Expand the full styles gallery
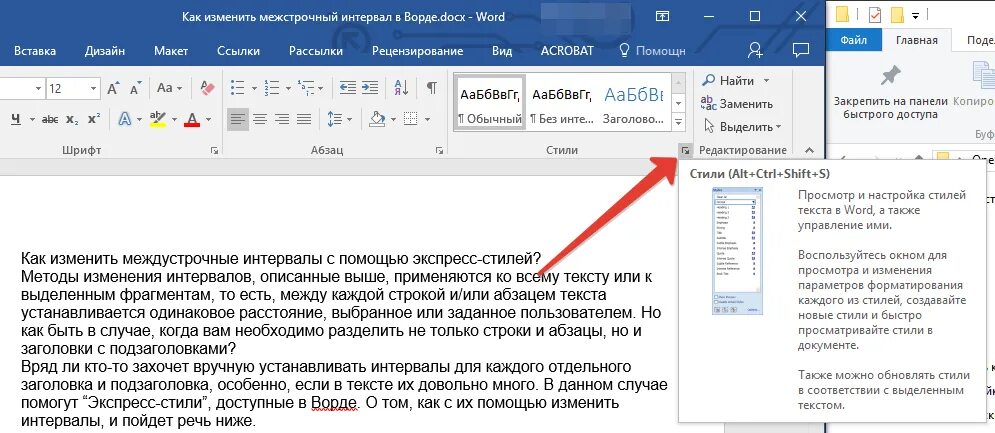The height and width of the screenshot is (433, 995). point(678,122)
